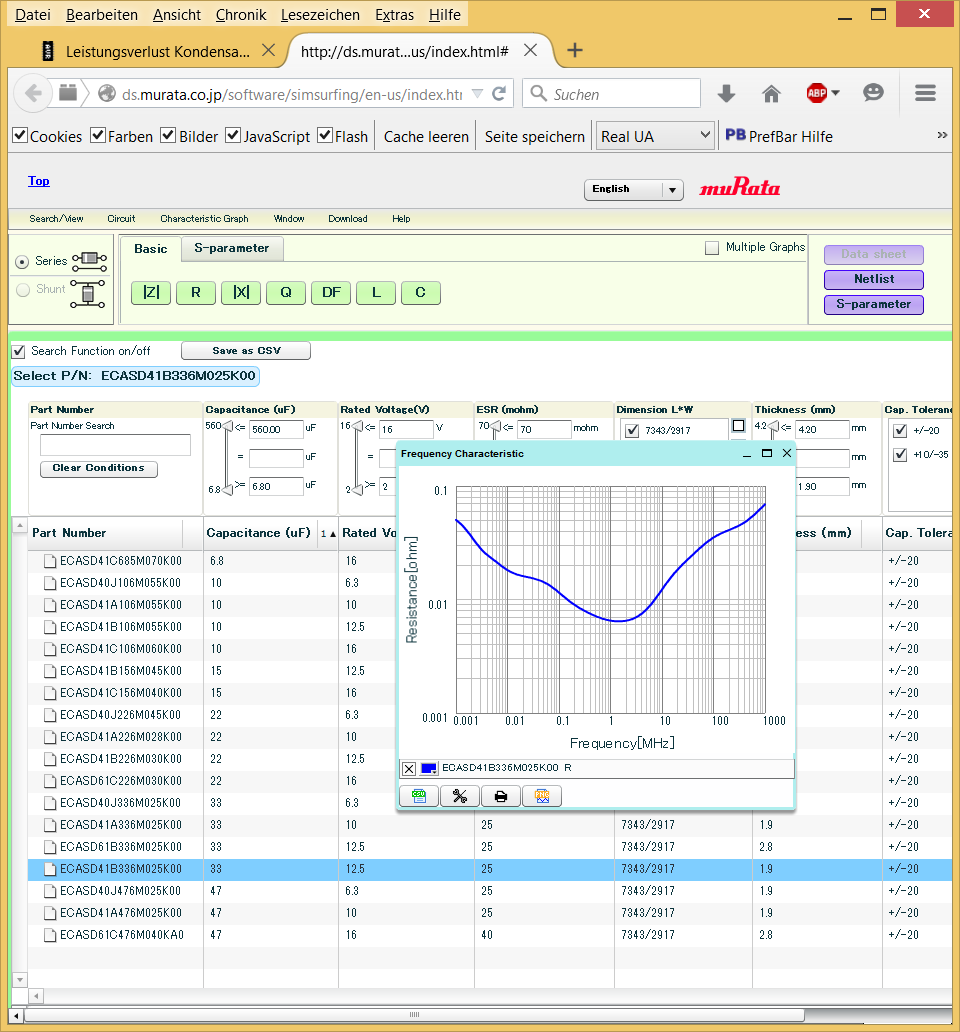Show more PrefBar items chevron
Screen dimensions: 960x1032
pyautogui.click(x=942, y=135)
